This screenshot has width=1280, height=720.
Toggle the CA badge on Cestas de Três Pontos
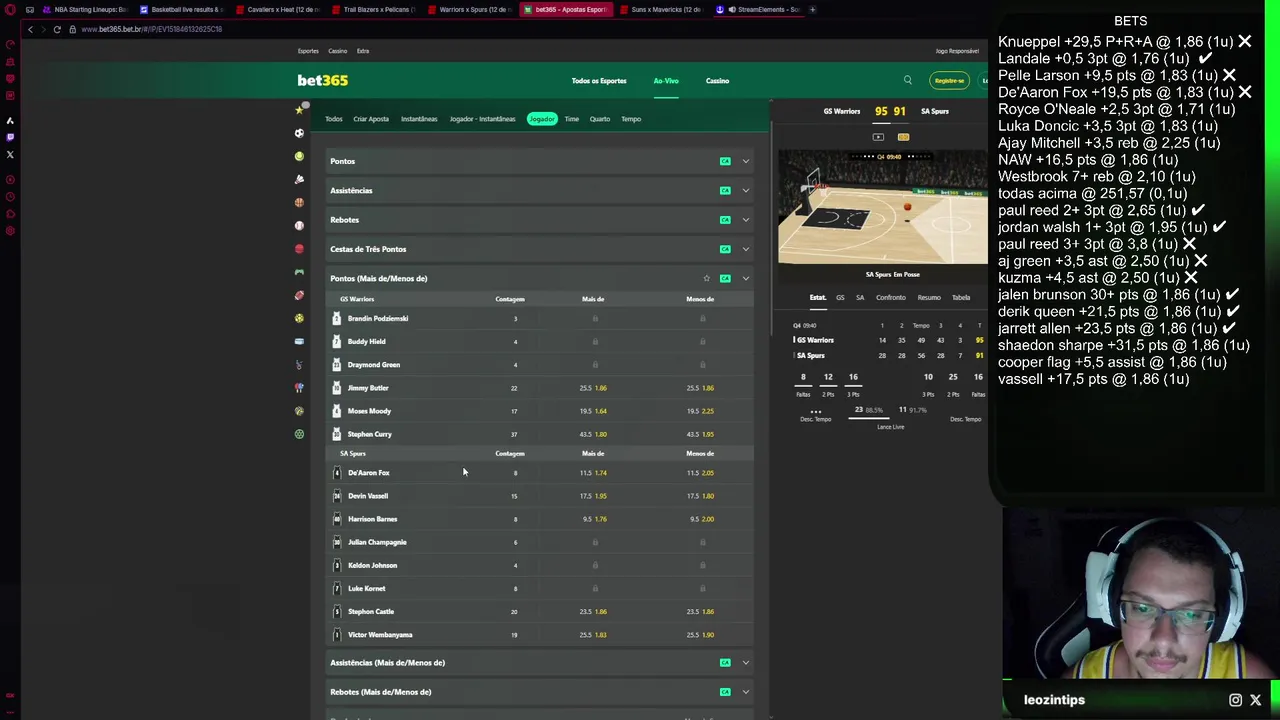point(725,249)
